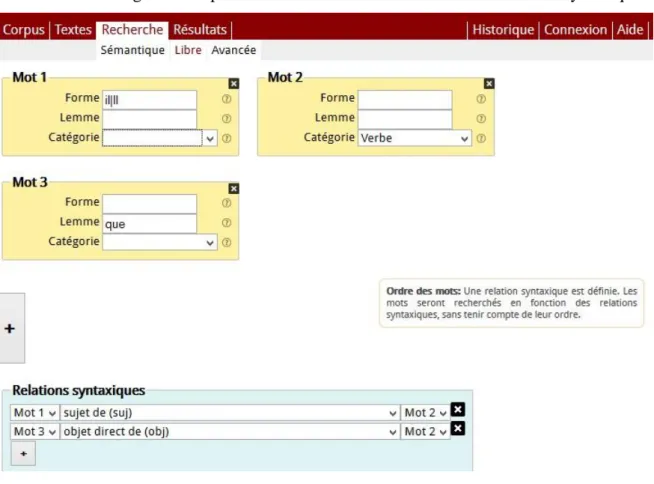Image resolution: width=654 pixels, height=484 pixels.
Task: Change the 'Mot 2' target in the sujet relation
Action: pos(425,413)
